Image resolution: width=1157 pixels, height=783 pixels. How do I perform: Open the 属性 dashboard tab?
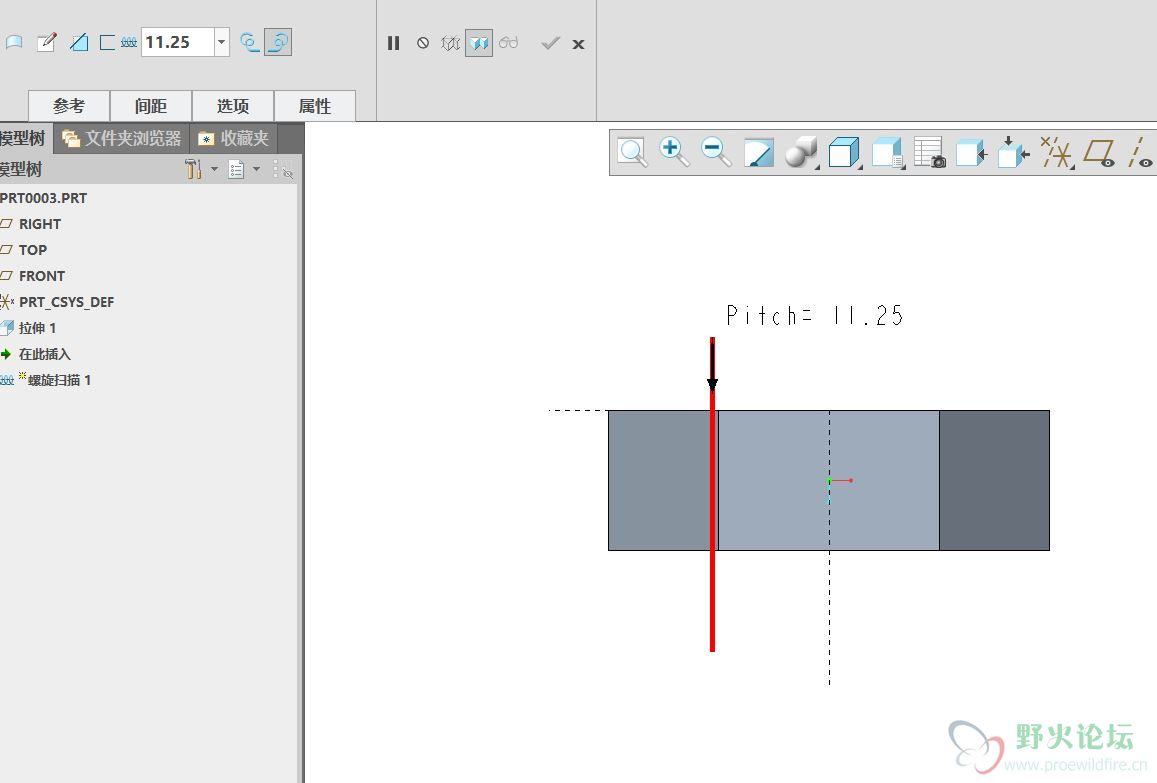(x=314, y=106)
